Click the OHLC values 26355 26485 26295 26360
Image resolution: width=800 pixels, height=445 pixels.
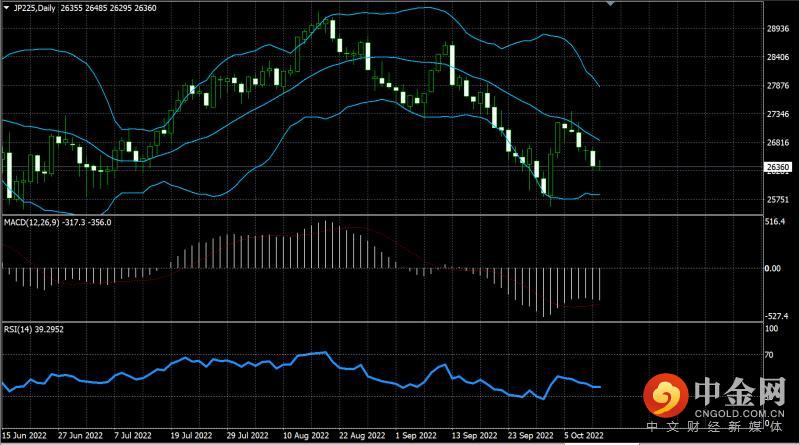[x=109, y=8]
